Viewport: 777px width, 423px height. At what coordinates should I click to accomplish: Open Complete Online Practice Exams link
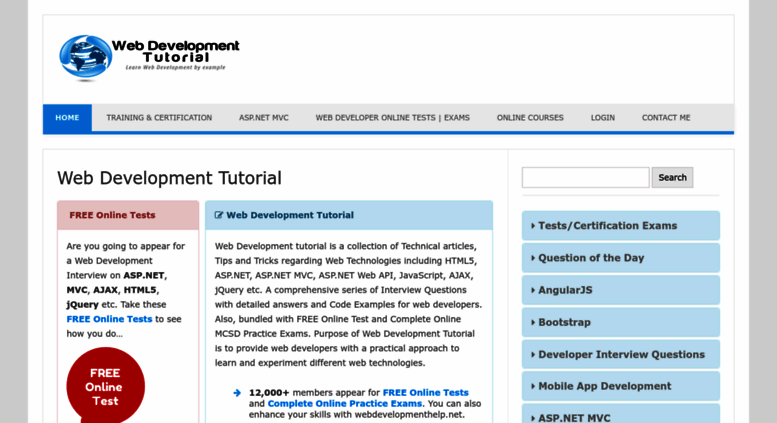[344, 404]
